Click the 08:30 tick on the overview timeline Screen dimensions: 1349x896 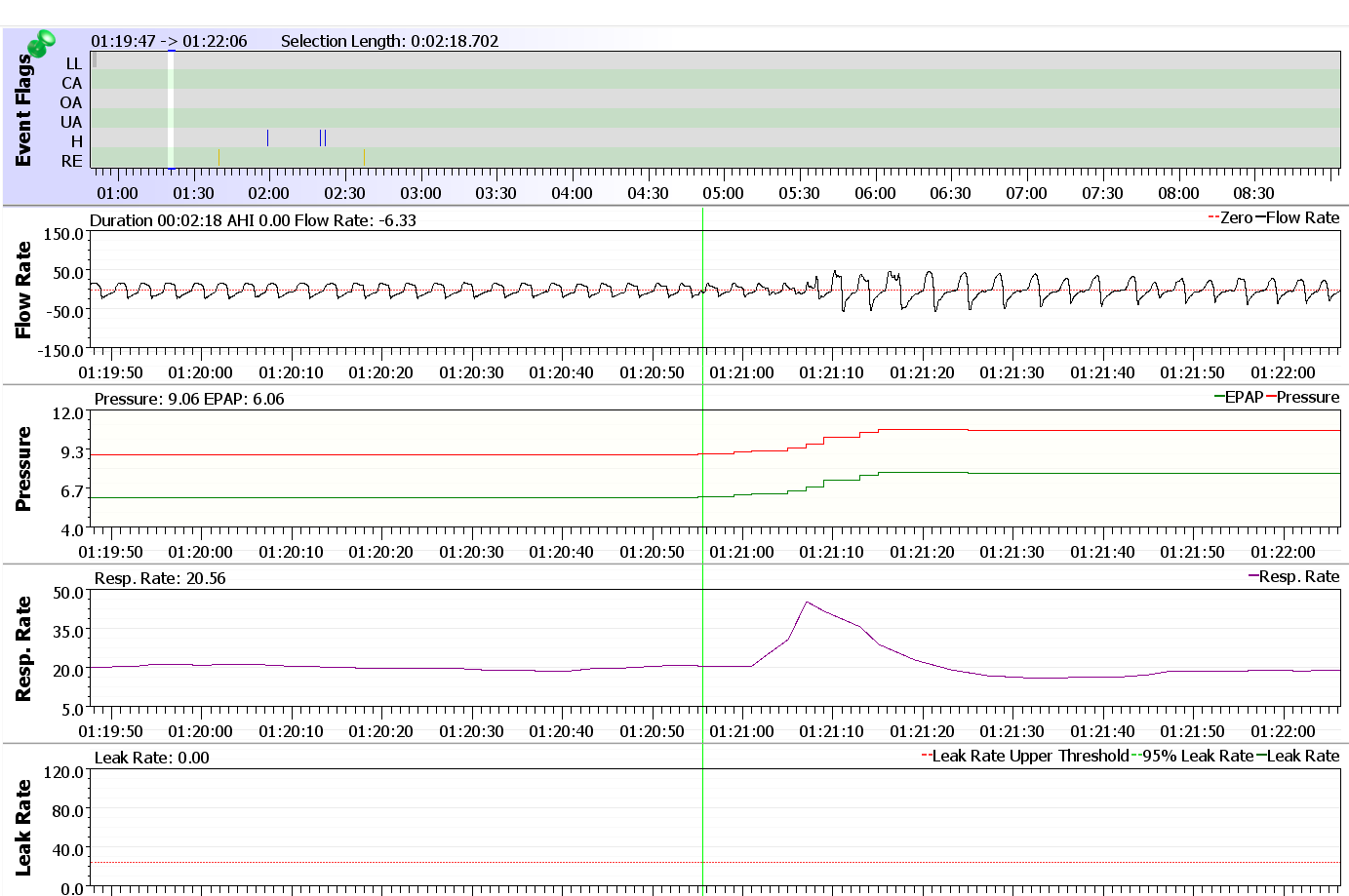1253,193
